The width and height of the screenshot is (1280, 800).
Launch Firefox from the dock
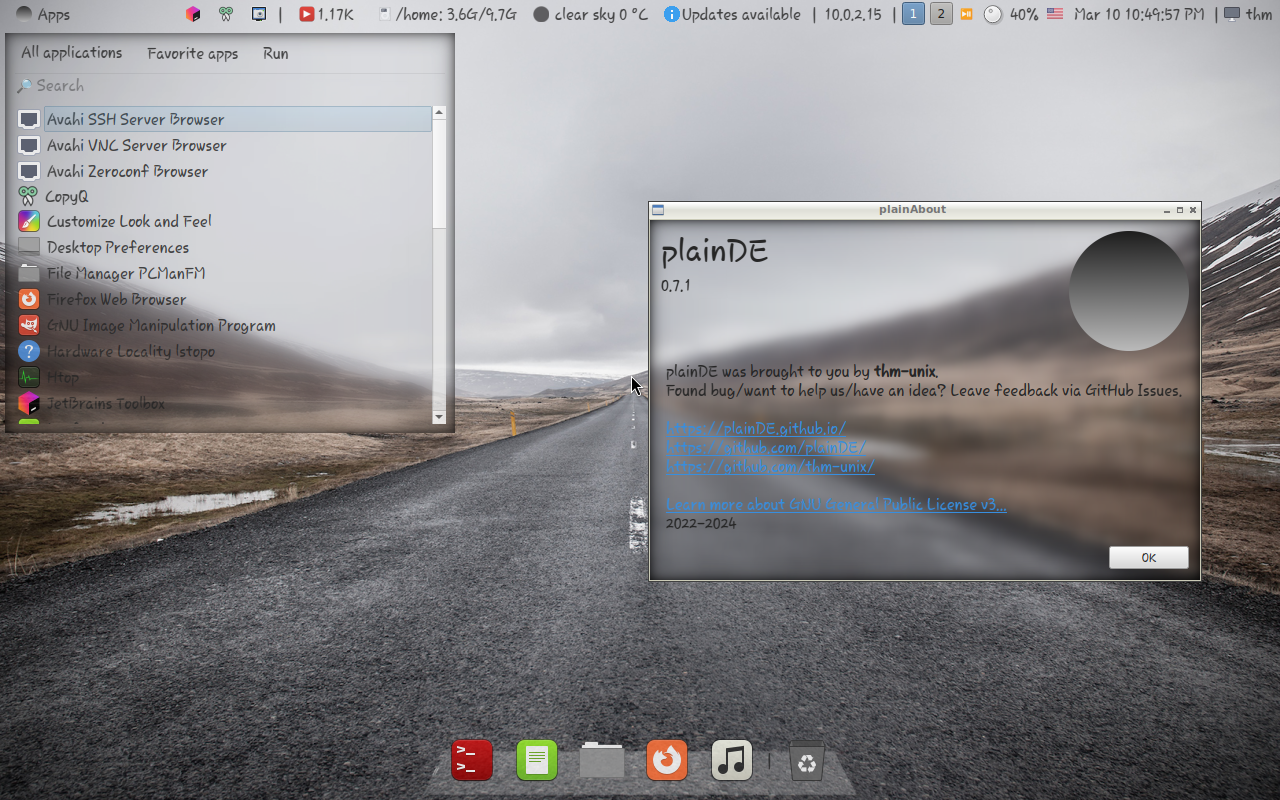[x=667, y=760]
